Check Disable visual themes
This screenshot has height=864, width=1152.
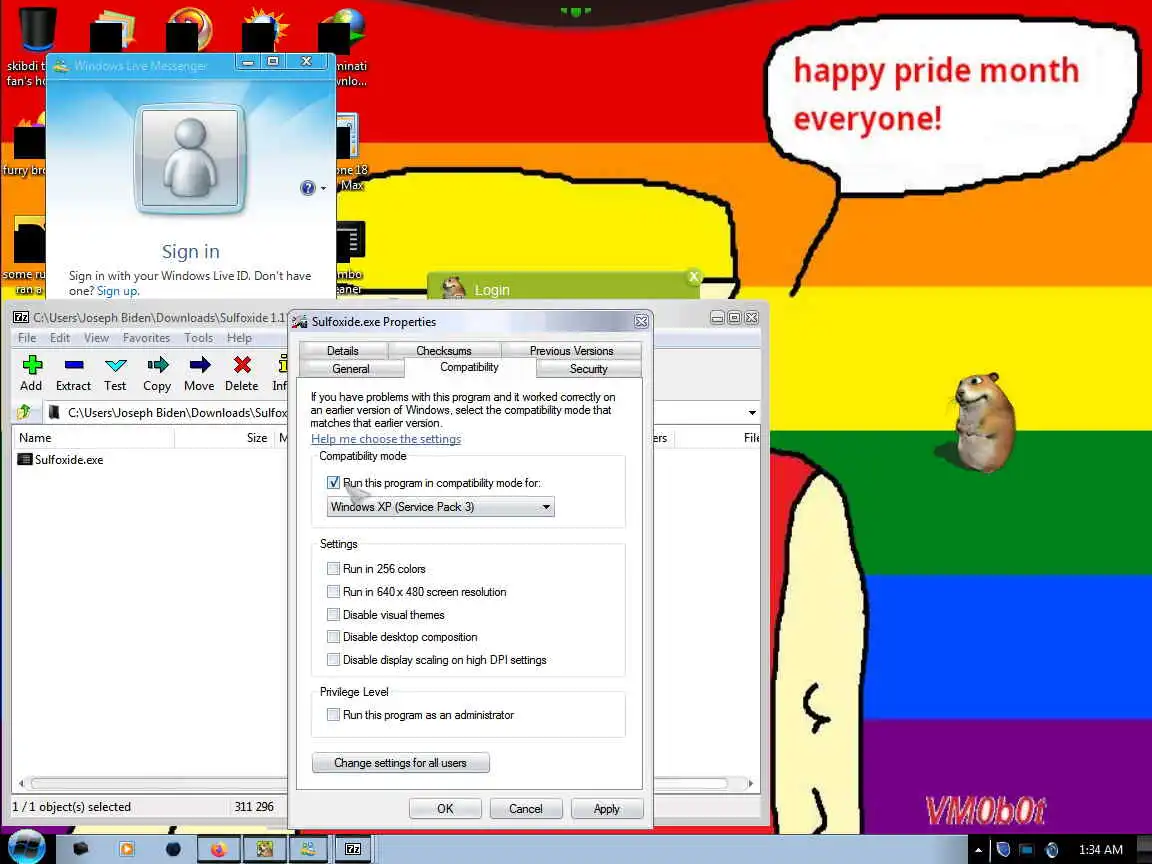point(334,614)
